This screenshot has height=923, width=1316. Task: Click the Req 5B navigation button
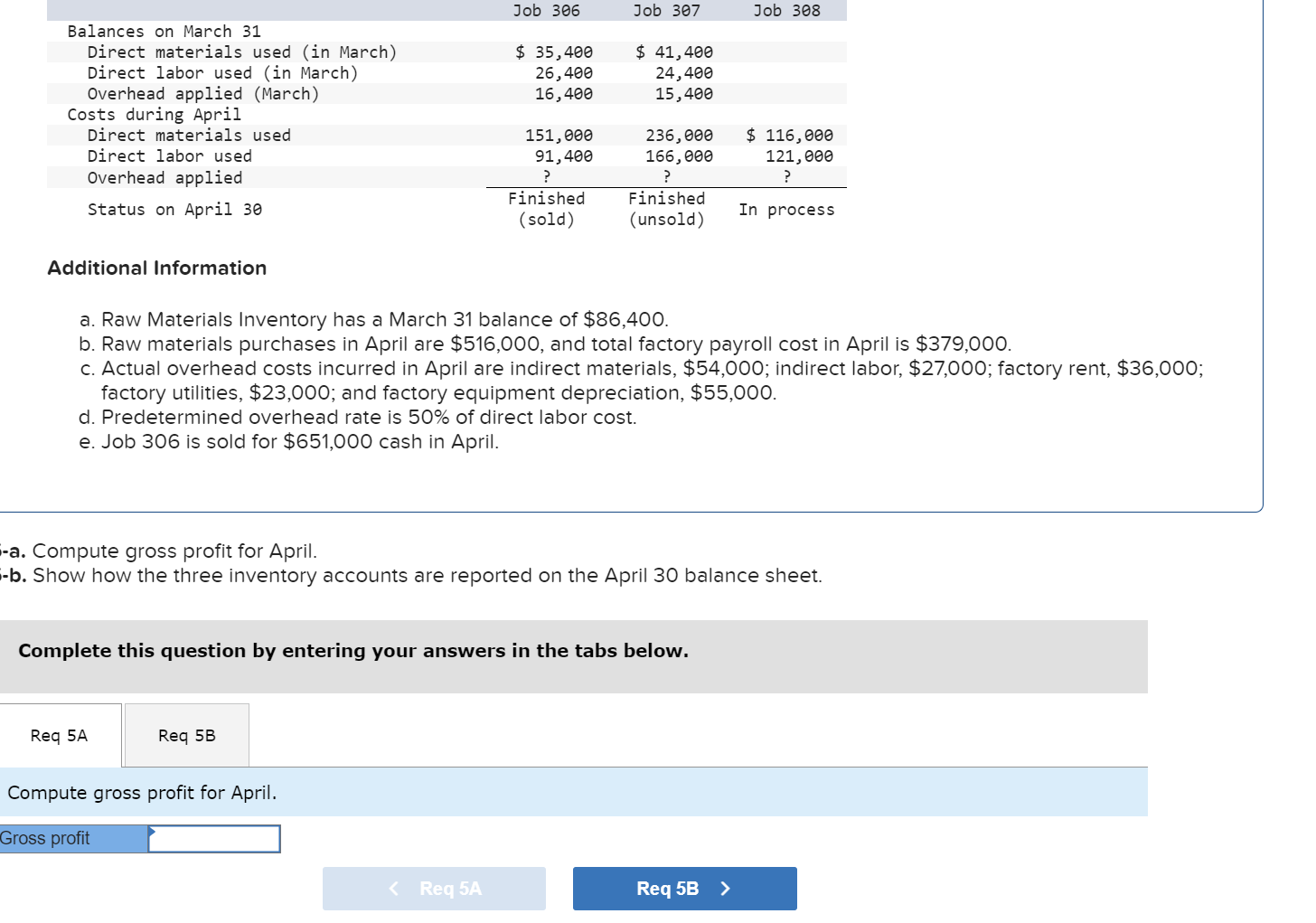pos(684,888)
